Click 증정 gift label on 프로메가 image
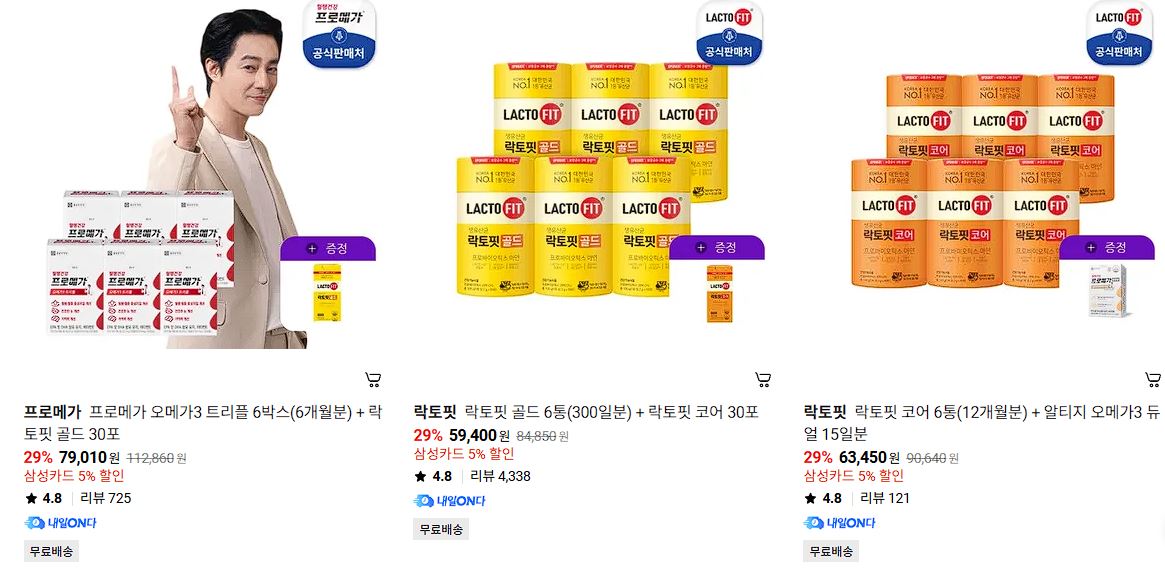The width and height of the screenshot is (1165, 572). [x=328, y=248]
